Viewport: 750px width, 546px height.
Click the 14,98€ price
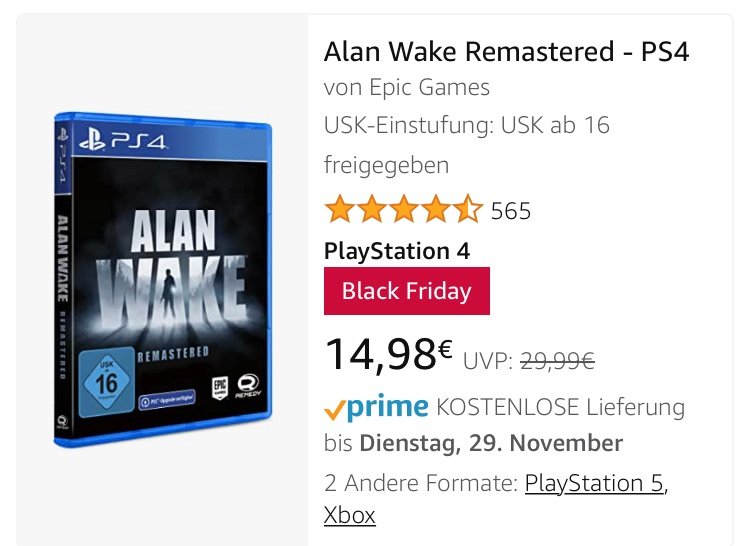coord(388,354)
